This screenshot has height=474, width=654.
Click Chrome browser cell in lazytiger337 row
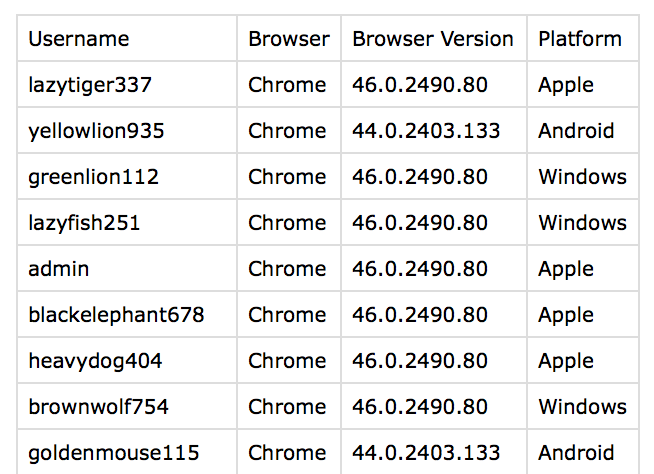[x=289, y=85]
